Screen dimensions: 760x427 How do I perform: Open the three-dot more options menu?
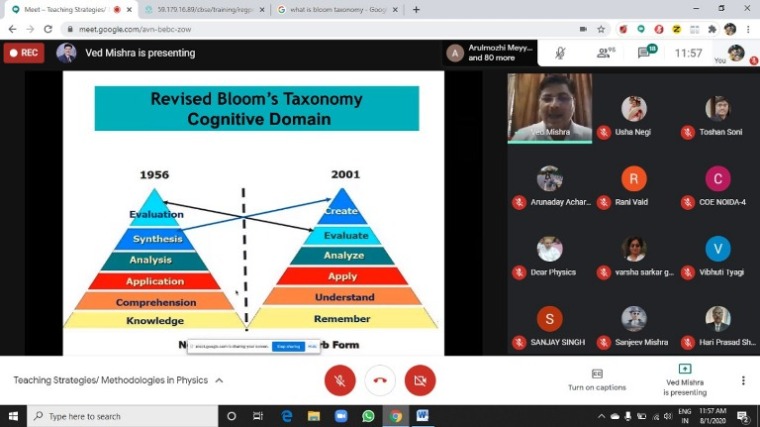[743, 380]
